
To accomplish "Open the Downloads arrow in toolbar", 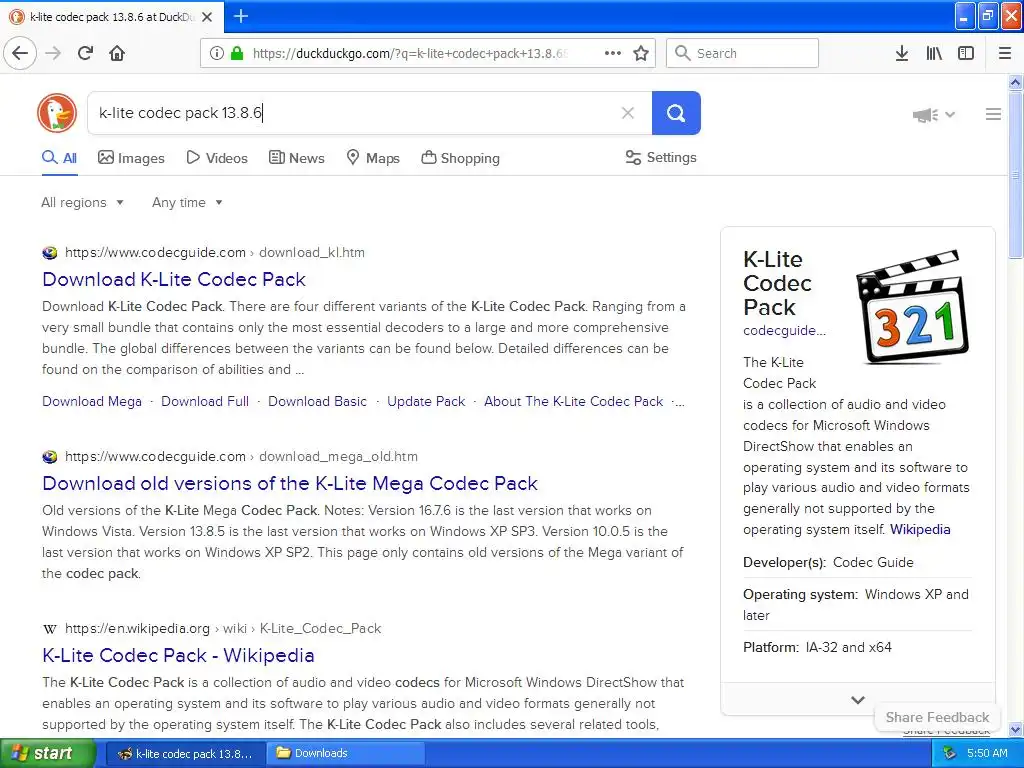I will 902,53.
